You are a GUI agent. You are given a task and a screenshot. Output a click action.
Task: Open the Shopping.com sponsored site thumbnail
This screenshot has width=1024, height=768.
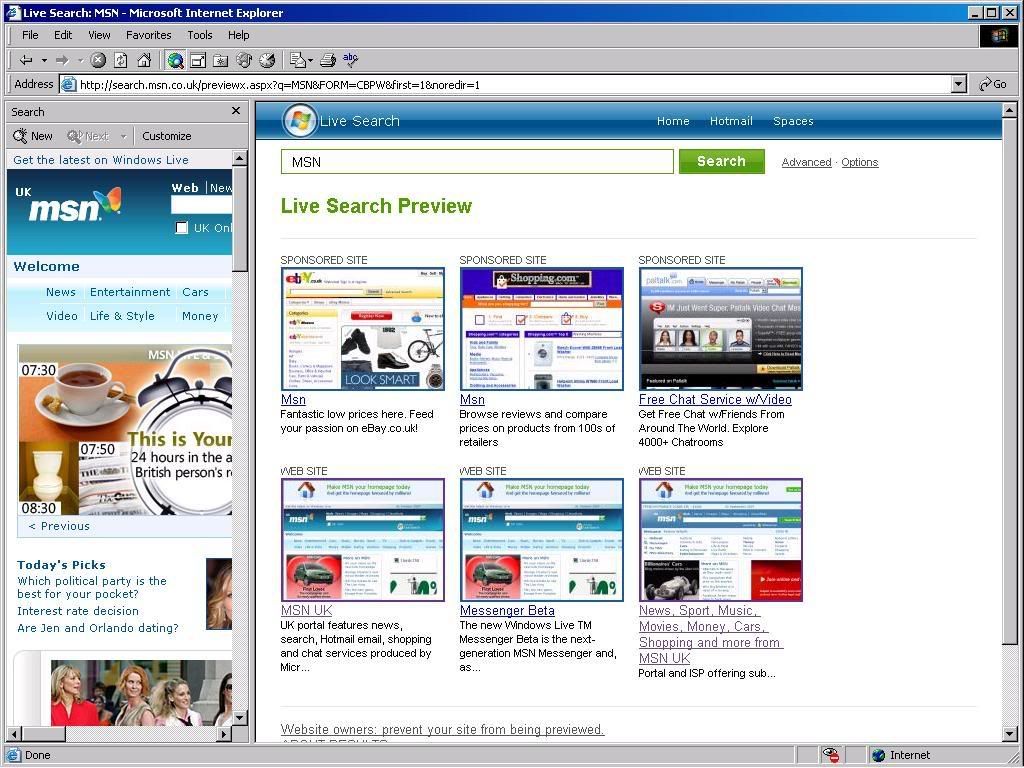pos(542,328)
